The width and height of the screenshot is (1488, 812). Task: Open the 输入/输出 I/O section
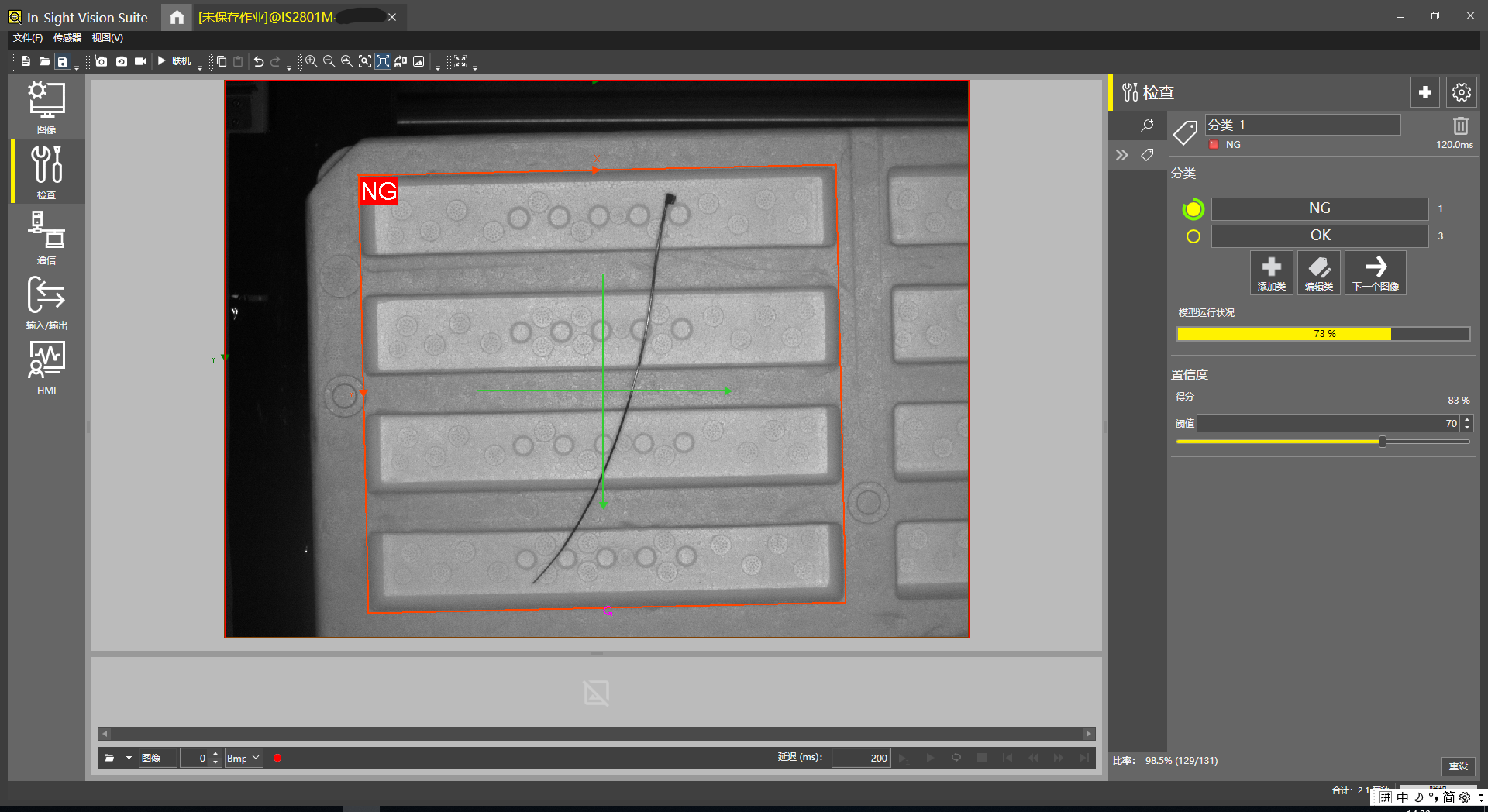click(46, 302)
